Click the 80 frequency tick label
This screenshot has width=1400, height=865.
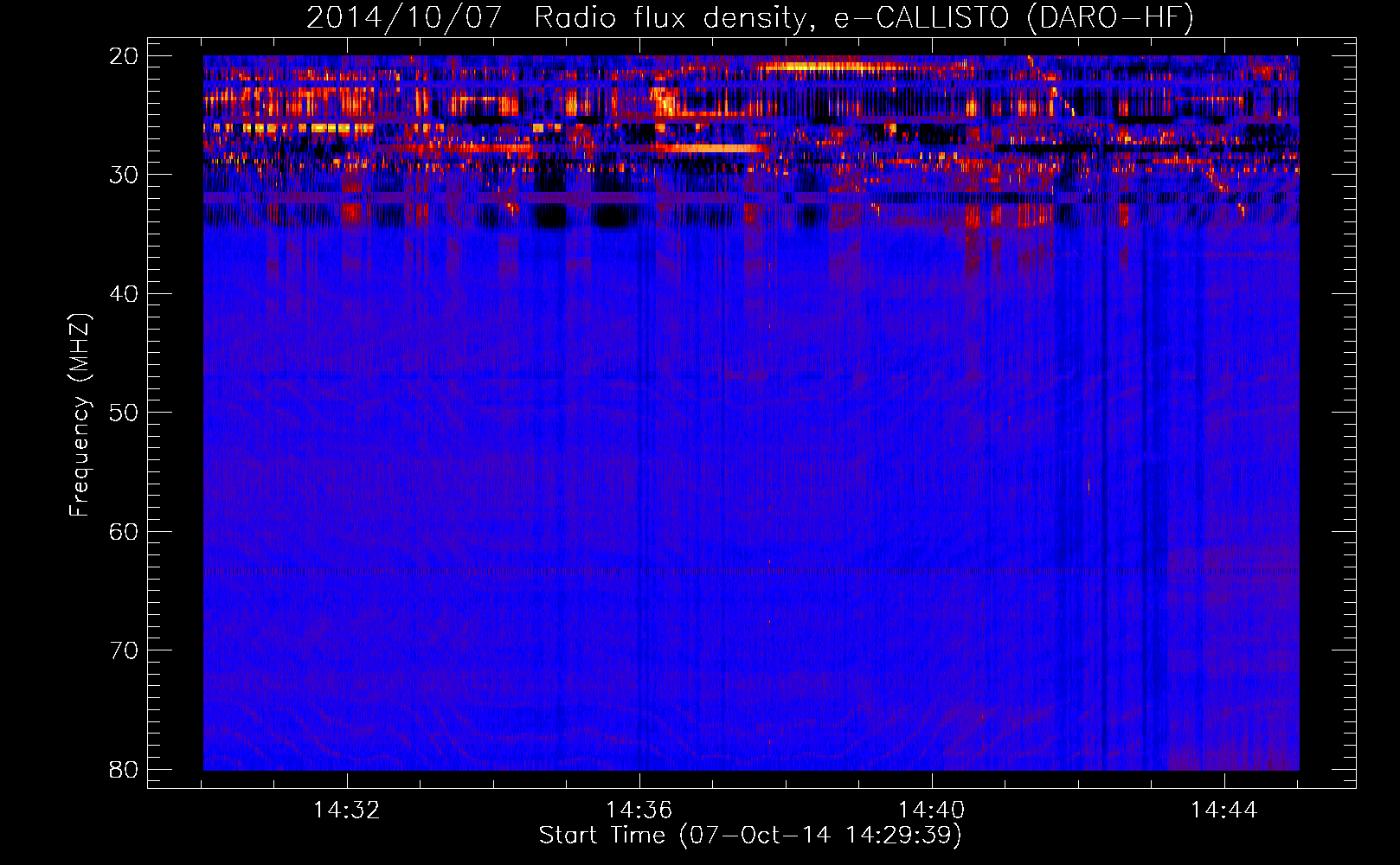tap(124, 769)
